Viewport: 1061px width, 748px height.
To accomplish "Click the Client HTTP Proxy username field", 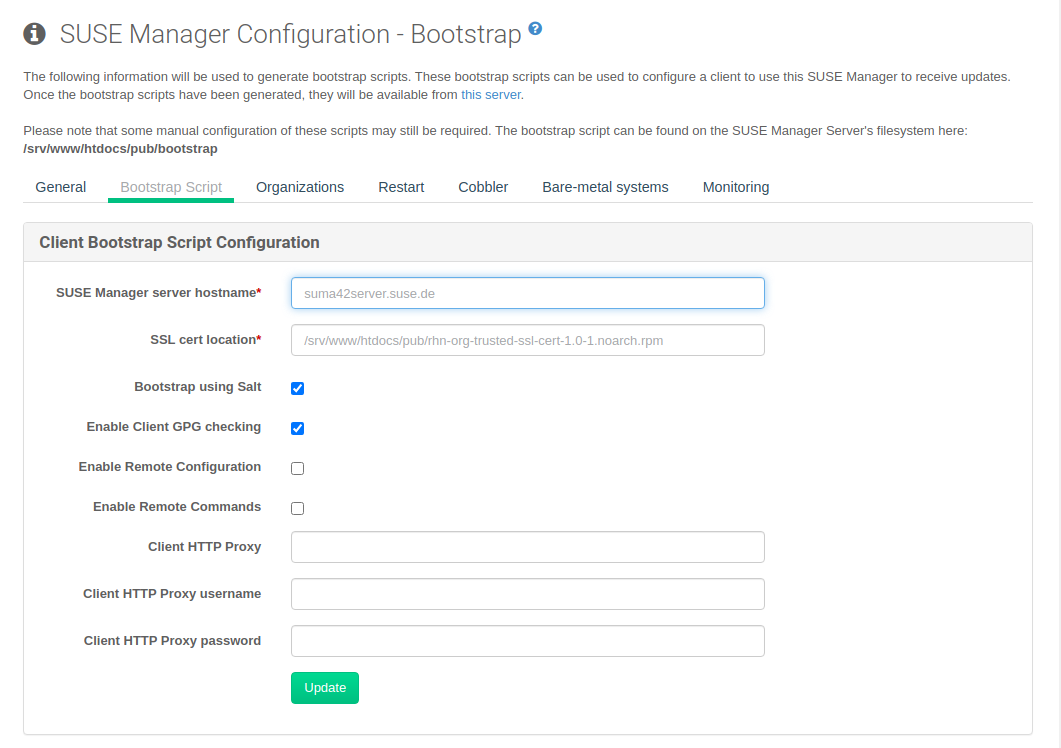I will click(527, 594).
